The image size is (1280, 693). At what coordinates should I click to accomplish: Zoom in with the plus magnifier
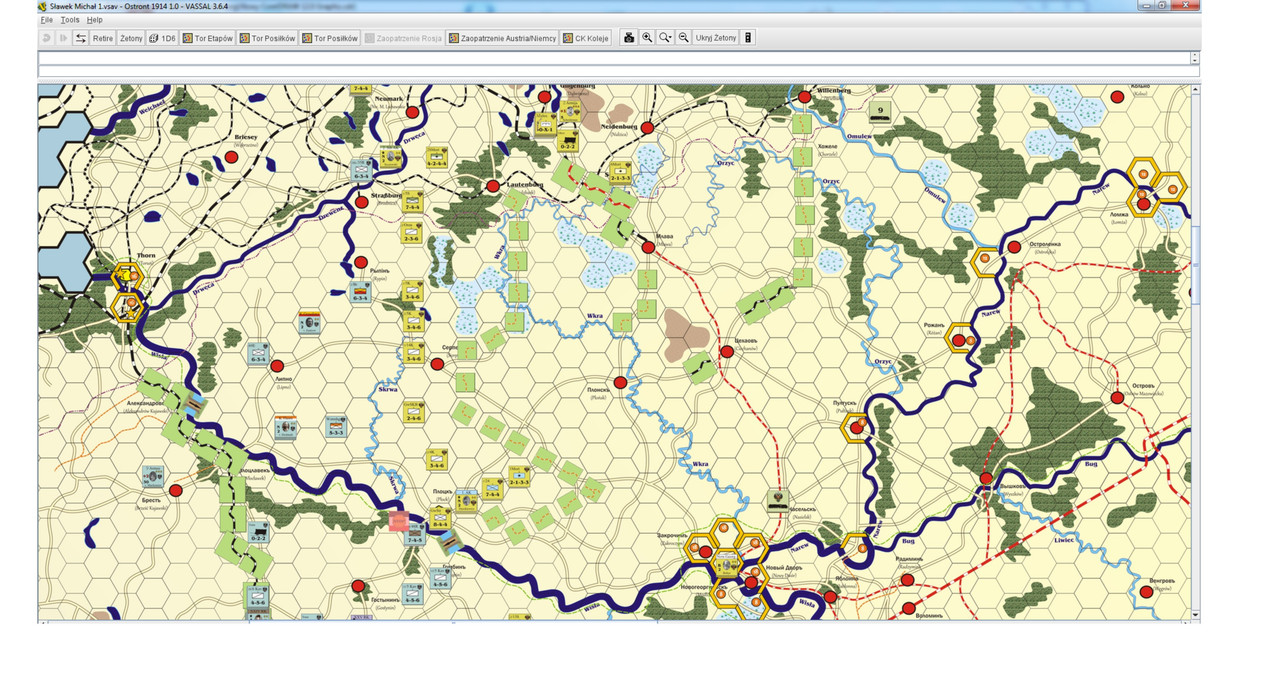coord(647,38)
